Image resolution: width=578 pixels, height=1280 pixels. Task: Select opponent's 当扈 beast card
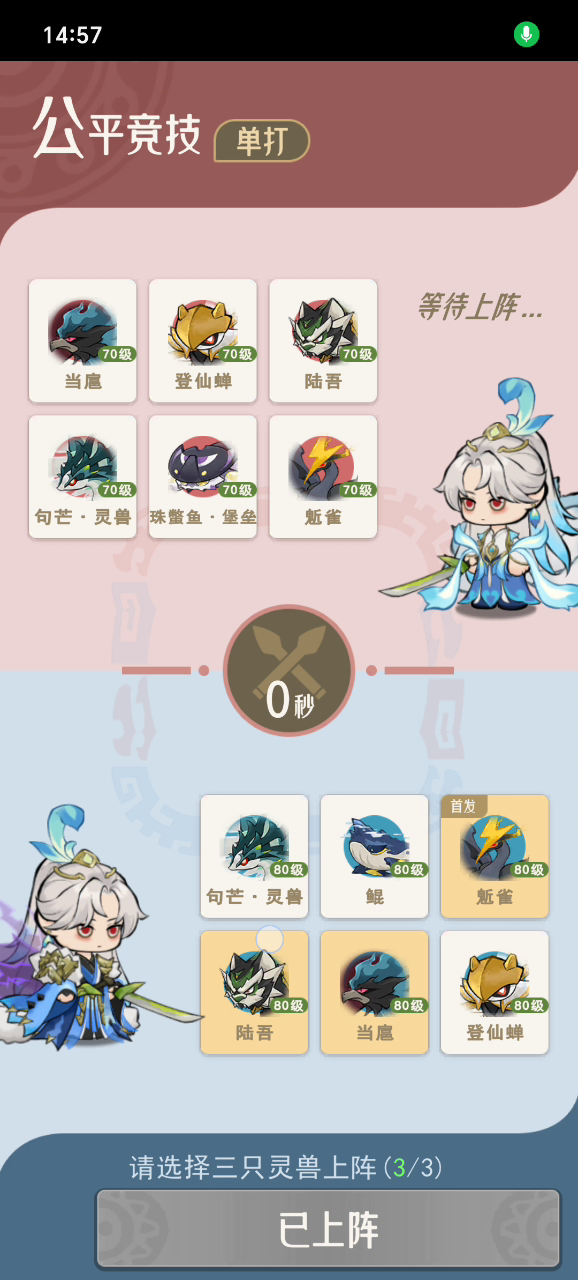[x=83, y=341]
